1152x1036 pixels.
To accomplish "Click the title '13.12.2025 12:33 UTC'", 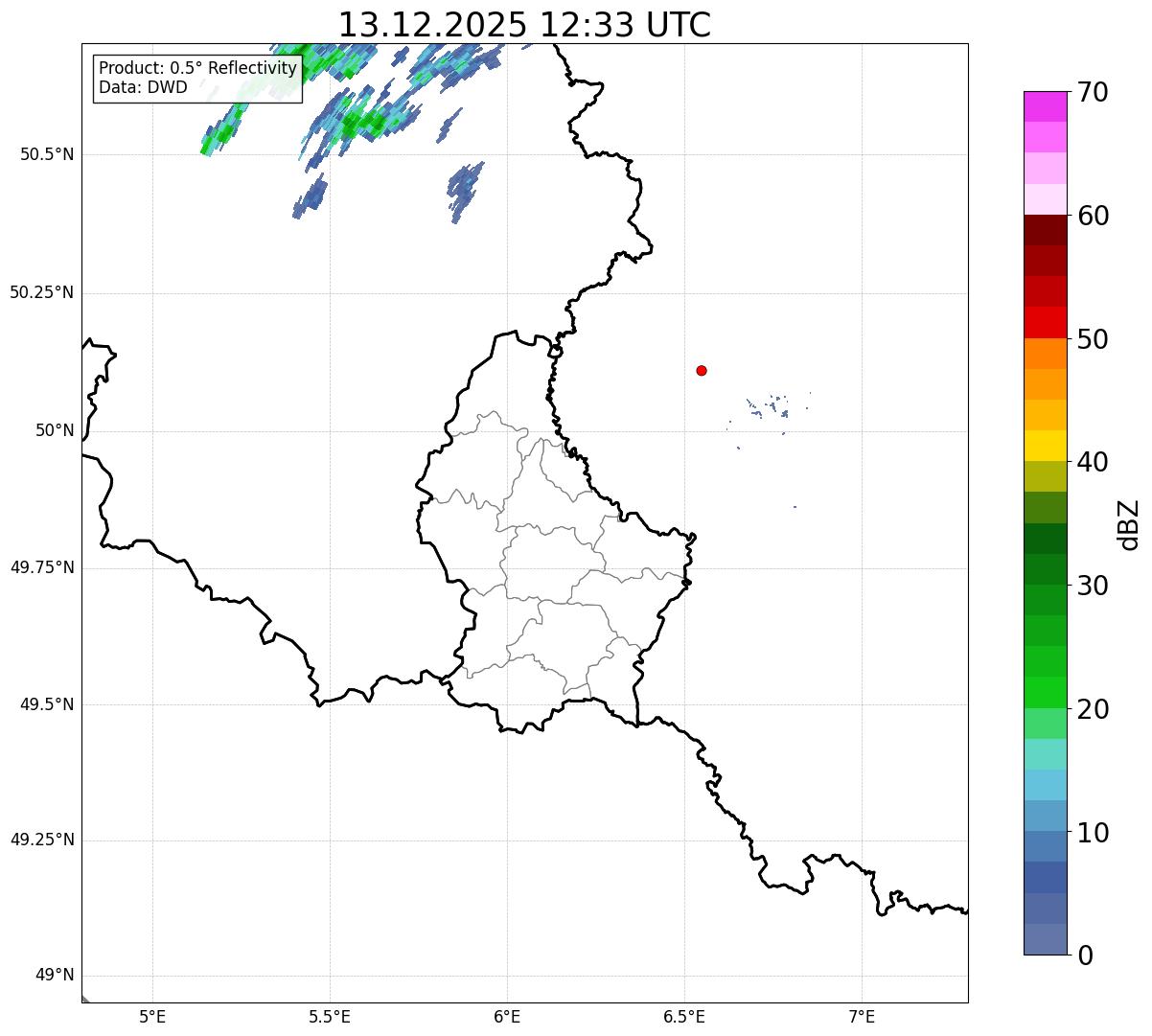I will pyautogui.click(x=524, y=25).
